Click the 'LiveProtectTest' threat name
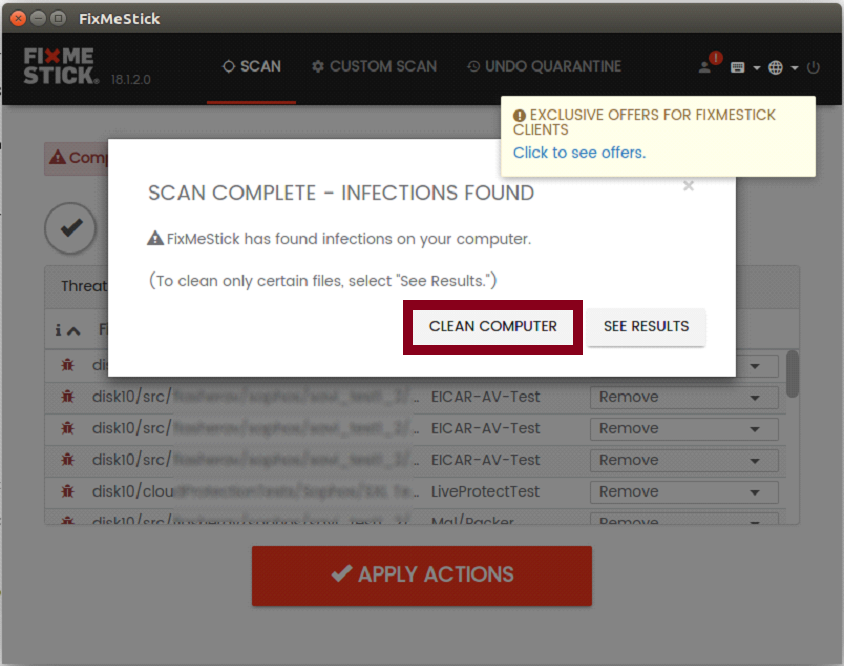This screenshot has width=844, height=666. click(x=485, y=492)
